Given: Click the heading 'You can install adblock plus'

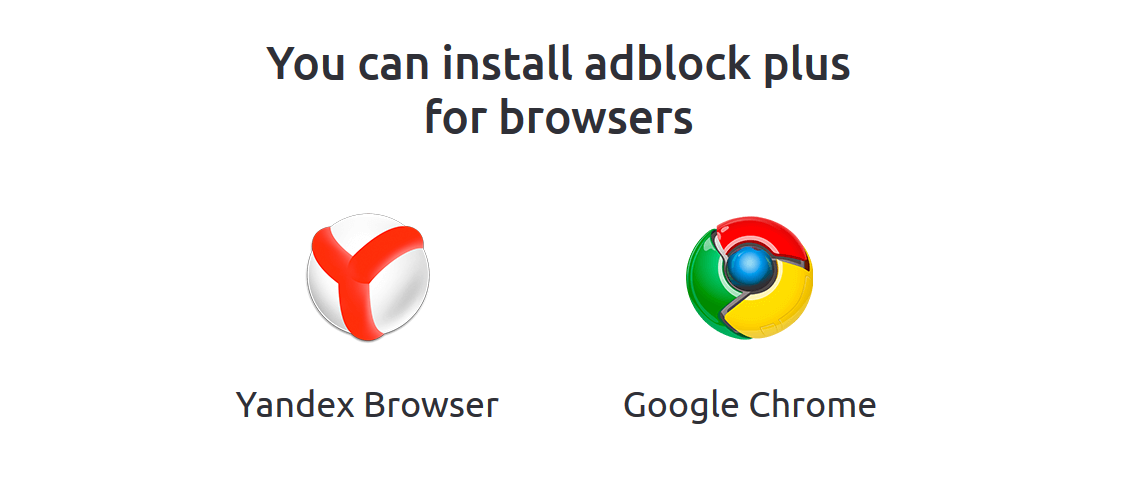Looking at the screenshot, I should (558, 65).
